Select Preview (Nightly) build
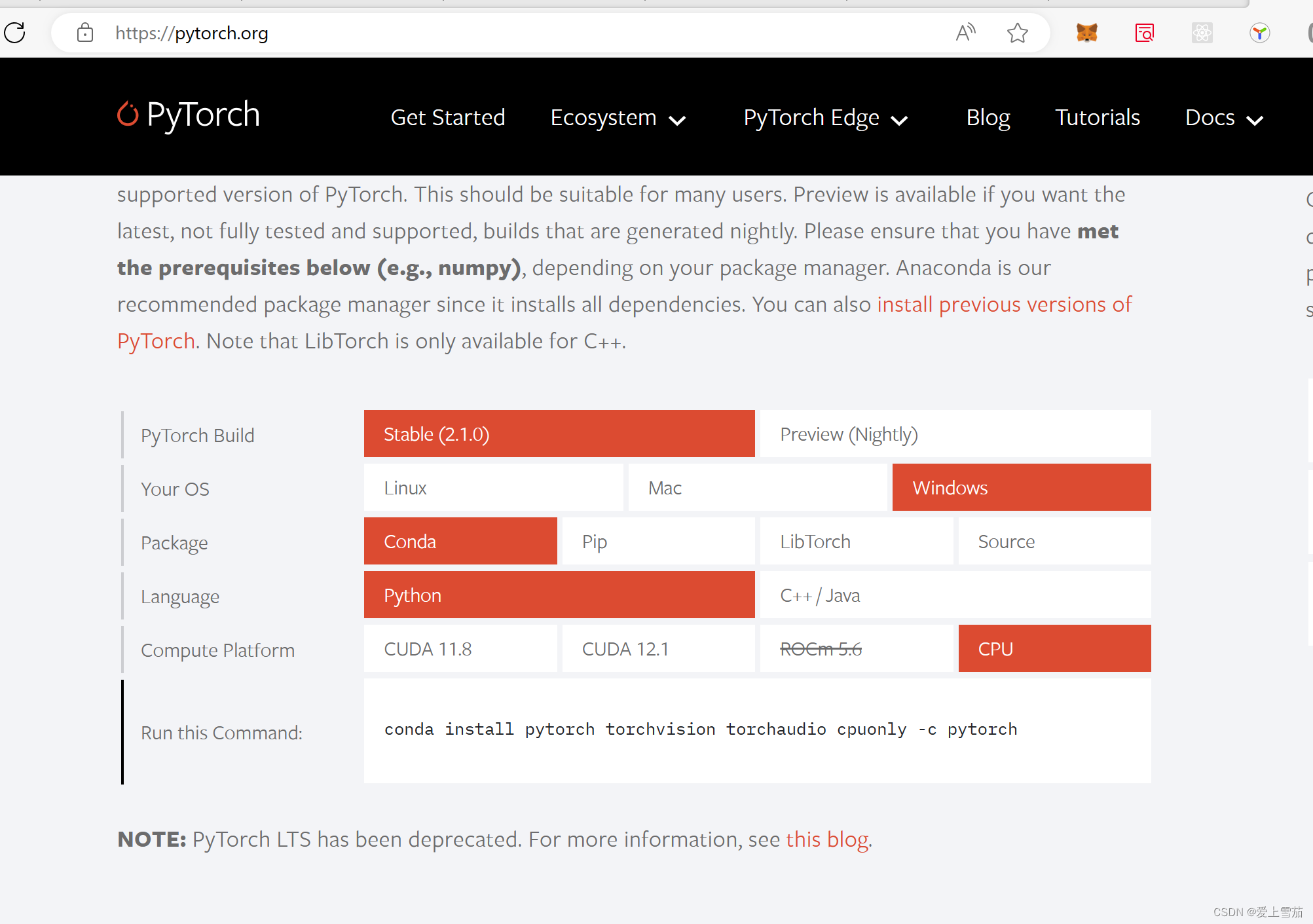The width and height of the screenshot is (1313, 924). coord(849,434)
